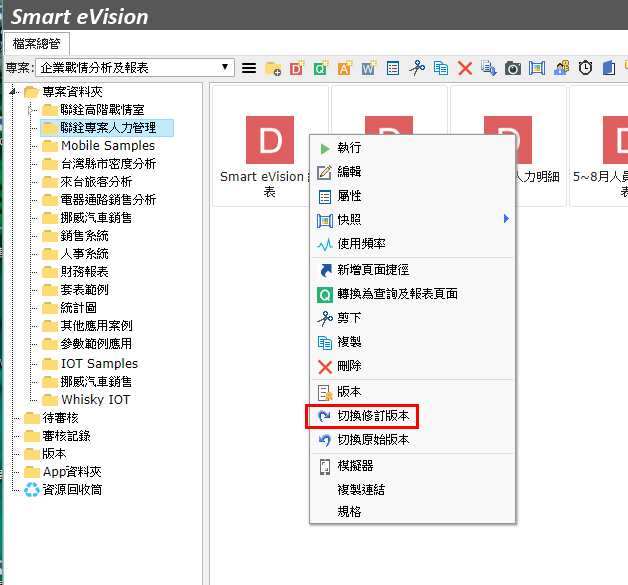Open the Whisky IOT folder
Image resolution: width=628 pixels, height=585 pixels.
95,400
